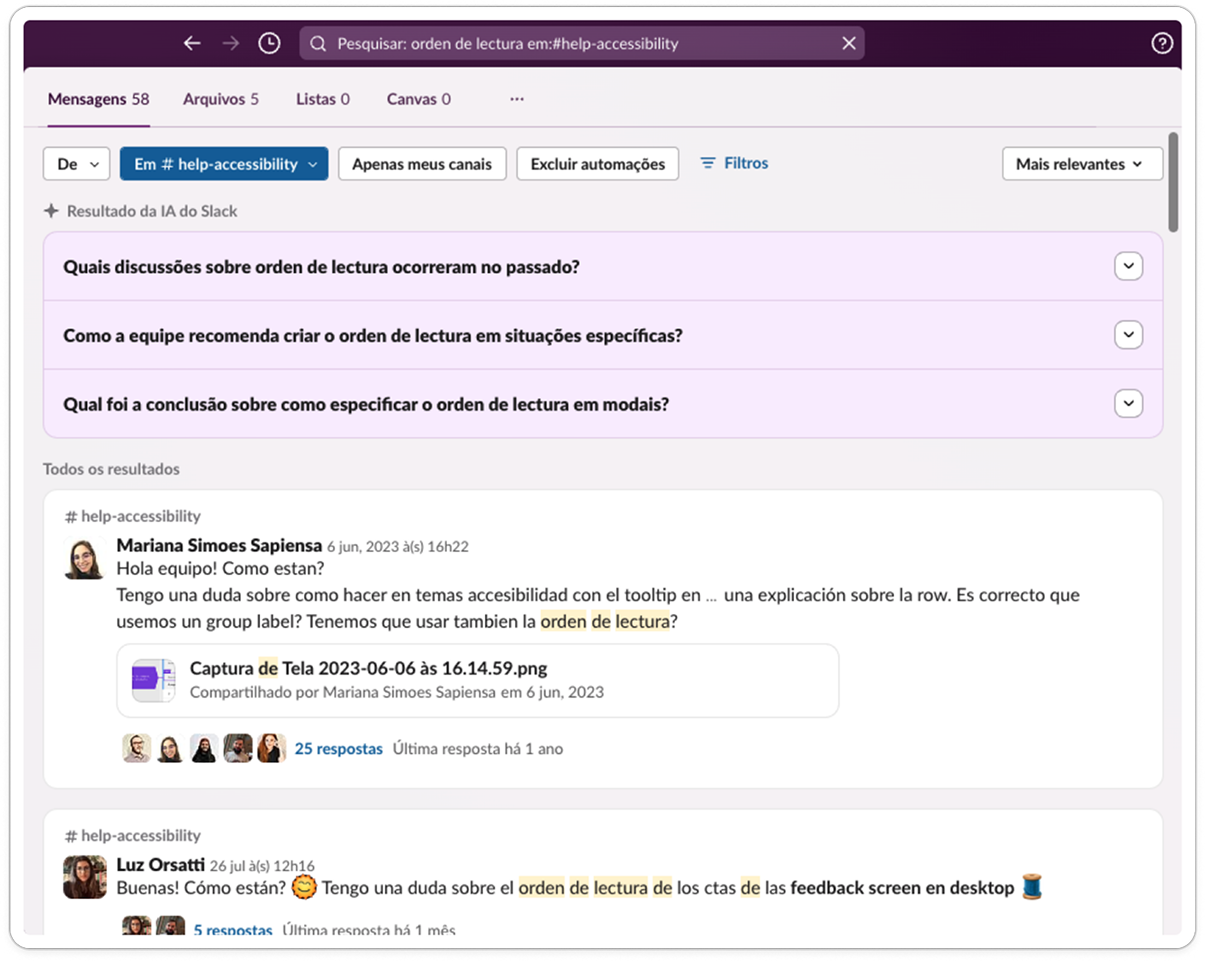Click the Slack AI sparkle icon
Screen dimensions: 1206x962
coord(51,211)
